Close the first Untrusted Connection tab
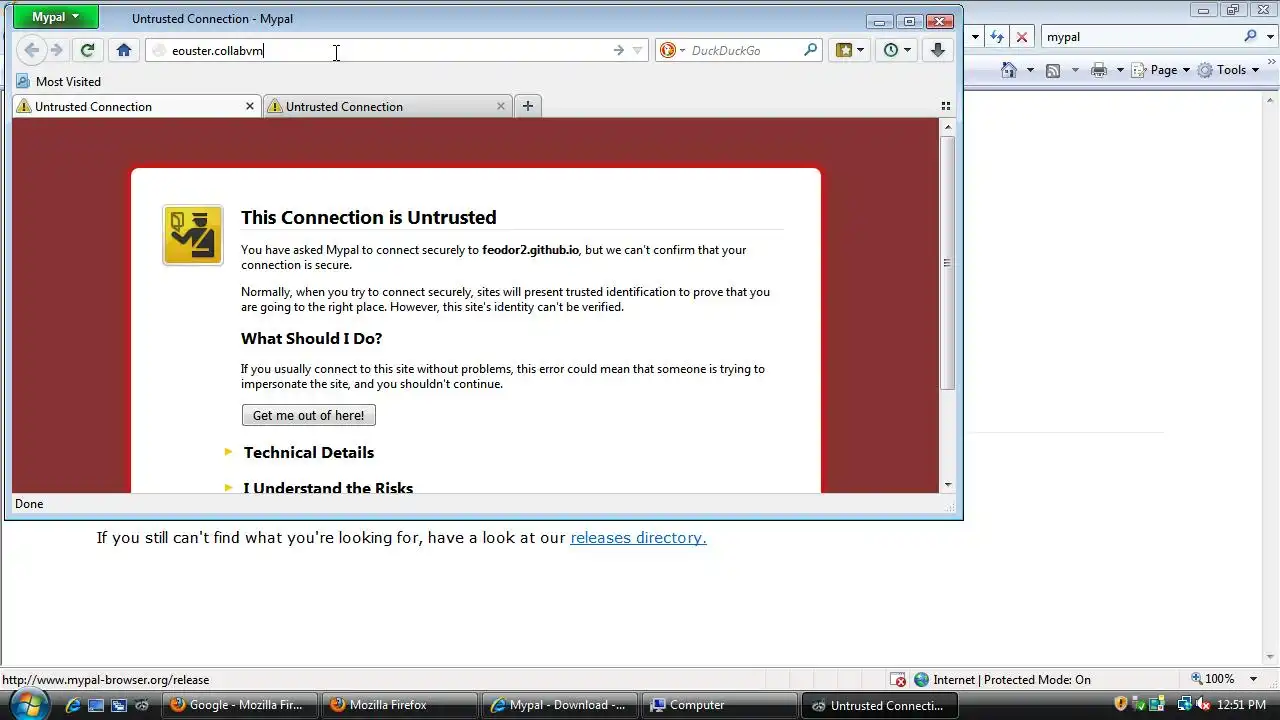Viewport: 1280px width, 720px height. click(250, 106)
